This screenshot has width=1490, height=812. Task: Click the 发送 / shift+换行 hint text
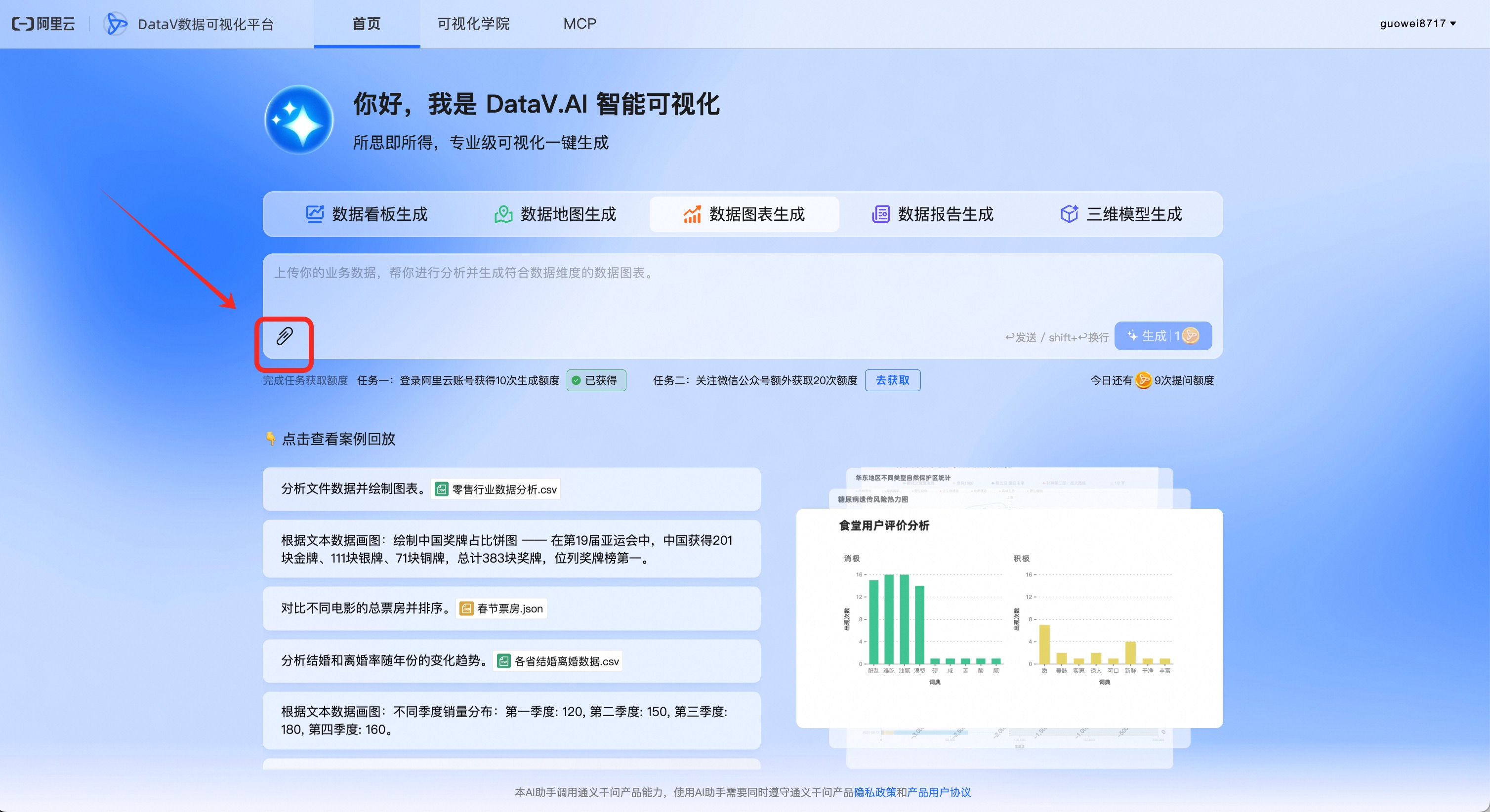1057,336
